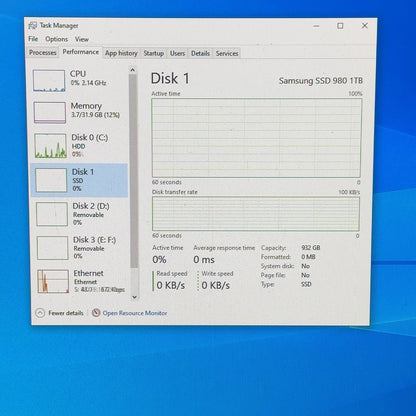Click the sidebar scroll down arrow
The height and width of the screenshot is (416, 416).
(134, 297)
